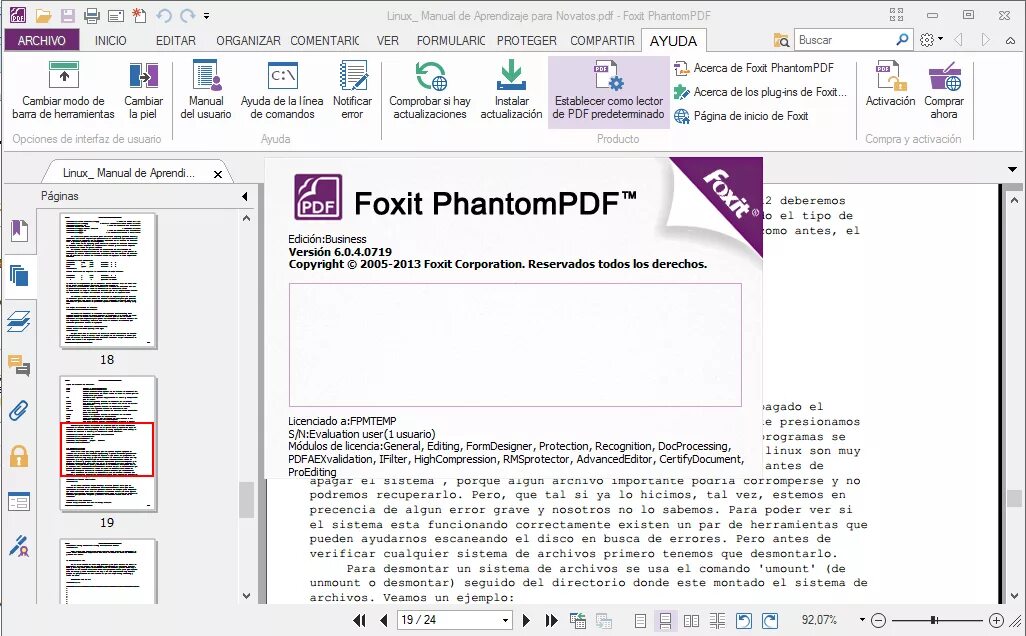Image resolution: width=1026 pixels, height=636 pixels.
Task: Click inside the Buscar search field
Action: coord(844,40)
